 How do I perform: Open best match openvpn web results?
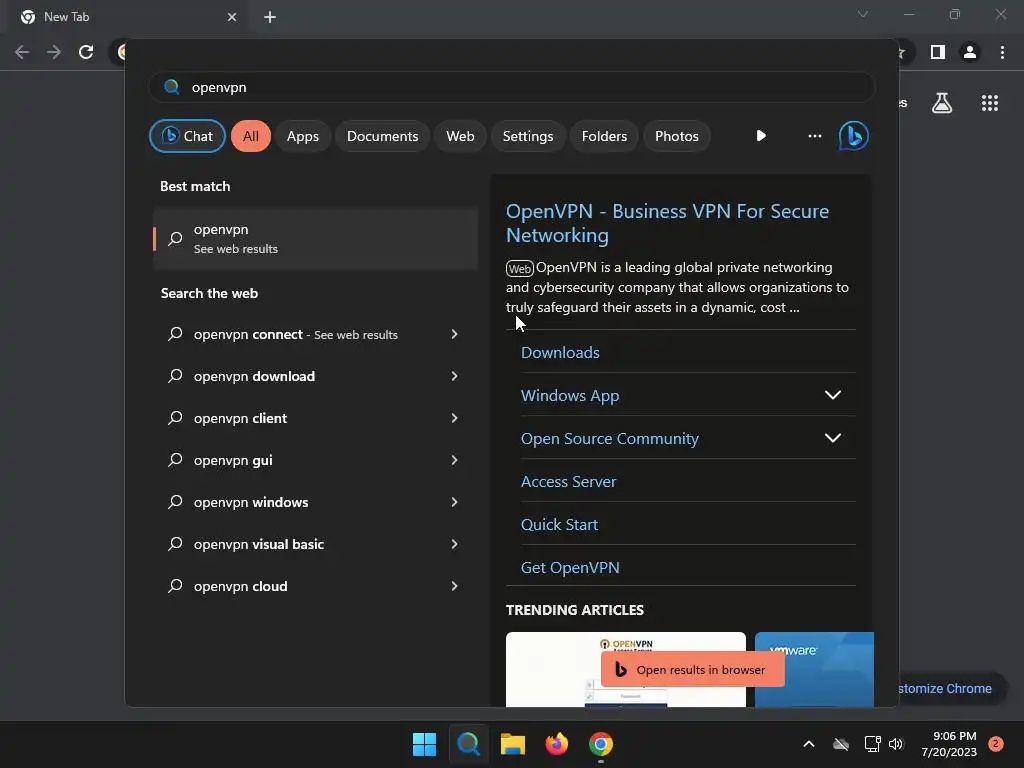pyautogui.click(x=315, y=238)
